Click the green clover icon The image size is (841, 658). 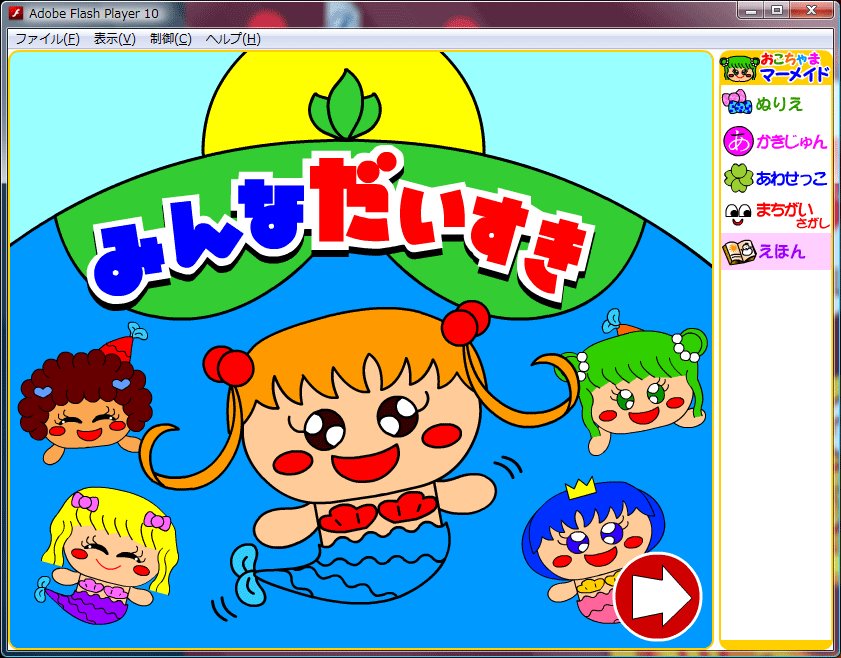point(739,178)
